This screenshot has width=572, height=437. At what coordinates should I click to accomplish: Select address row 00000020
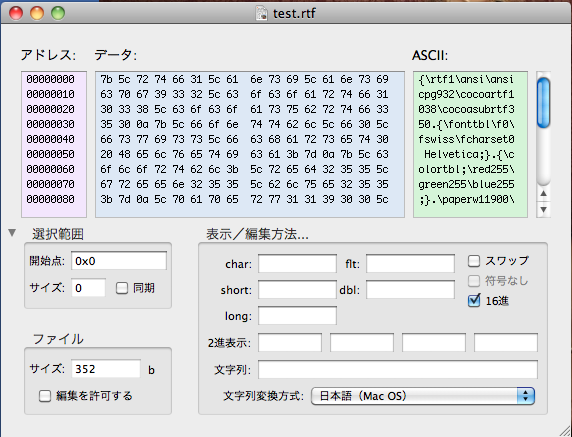tap(50, 109)
